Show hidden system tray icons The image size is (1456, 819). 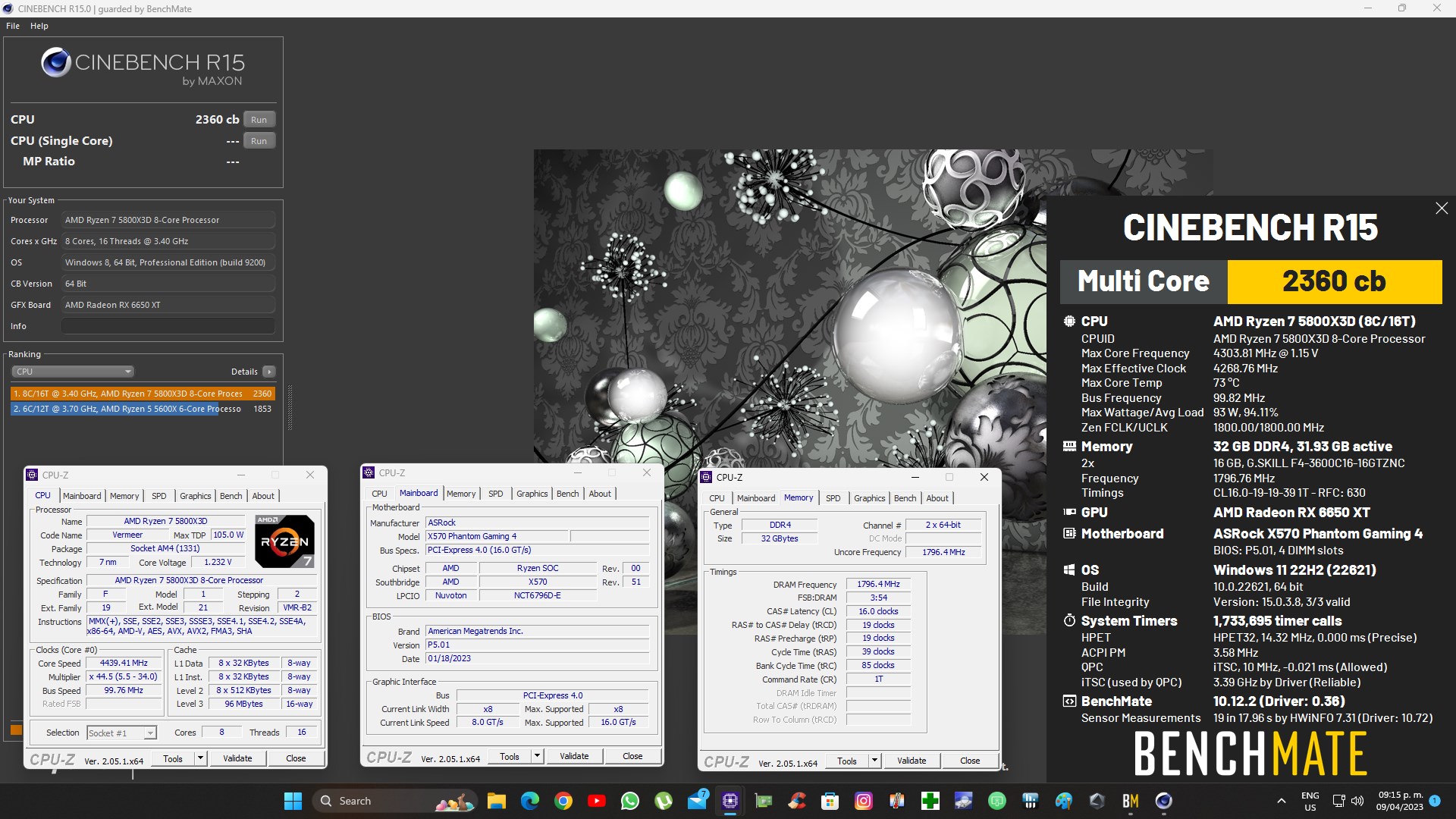click(1282, 801)
